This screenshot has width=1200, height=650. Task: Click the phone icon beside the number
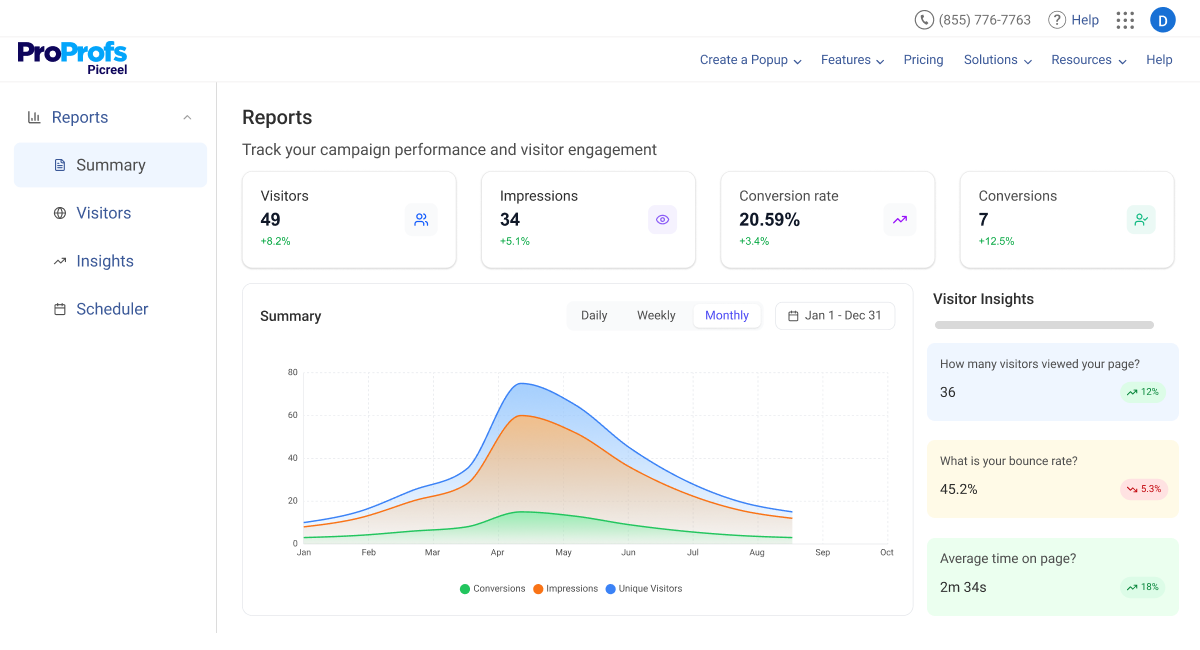(924, 20)
